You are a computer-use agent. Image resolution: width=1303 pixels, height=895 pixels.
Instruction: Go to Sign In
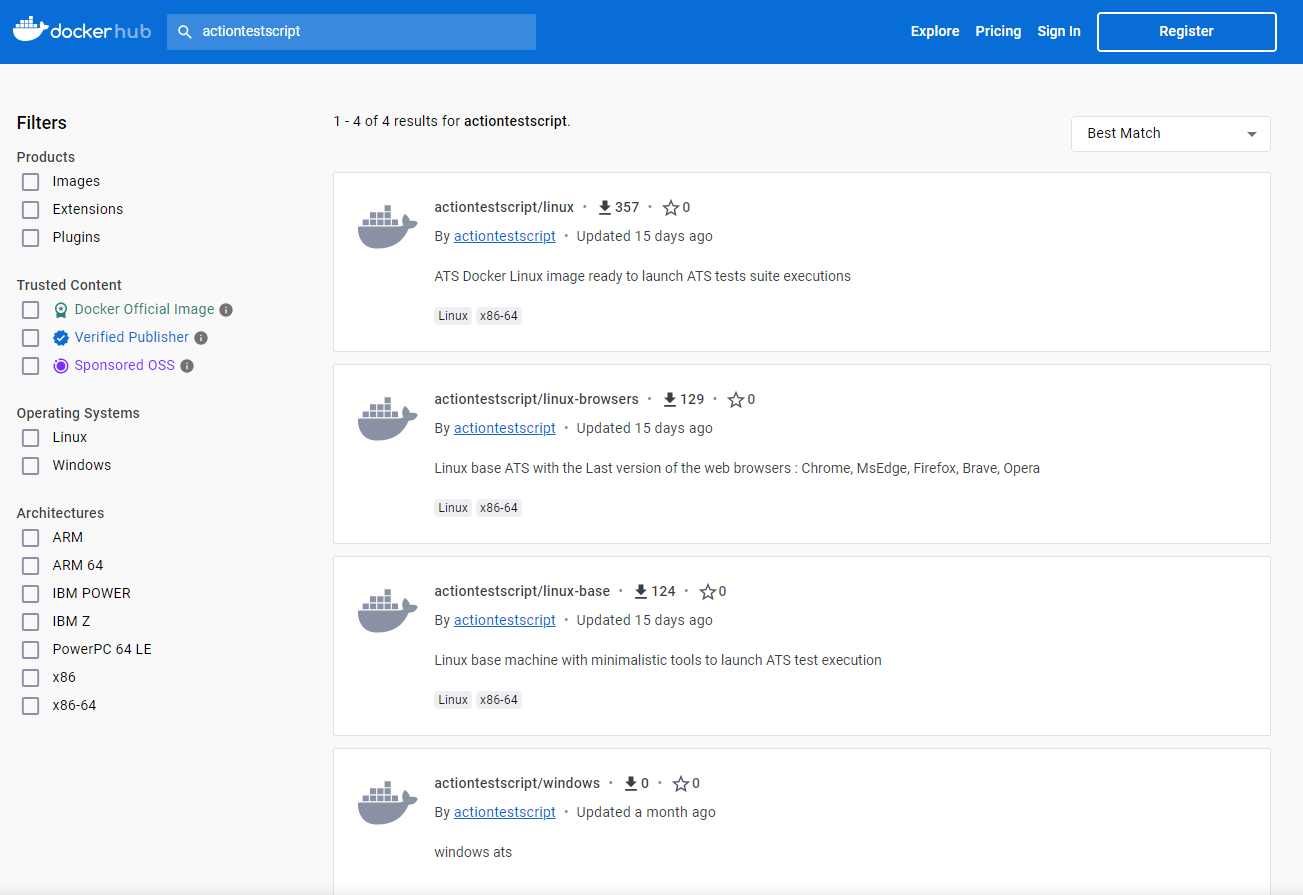coord(1059,31)
